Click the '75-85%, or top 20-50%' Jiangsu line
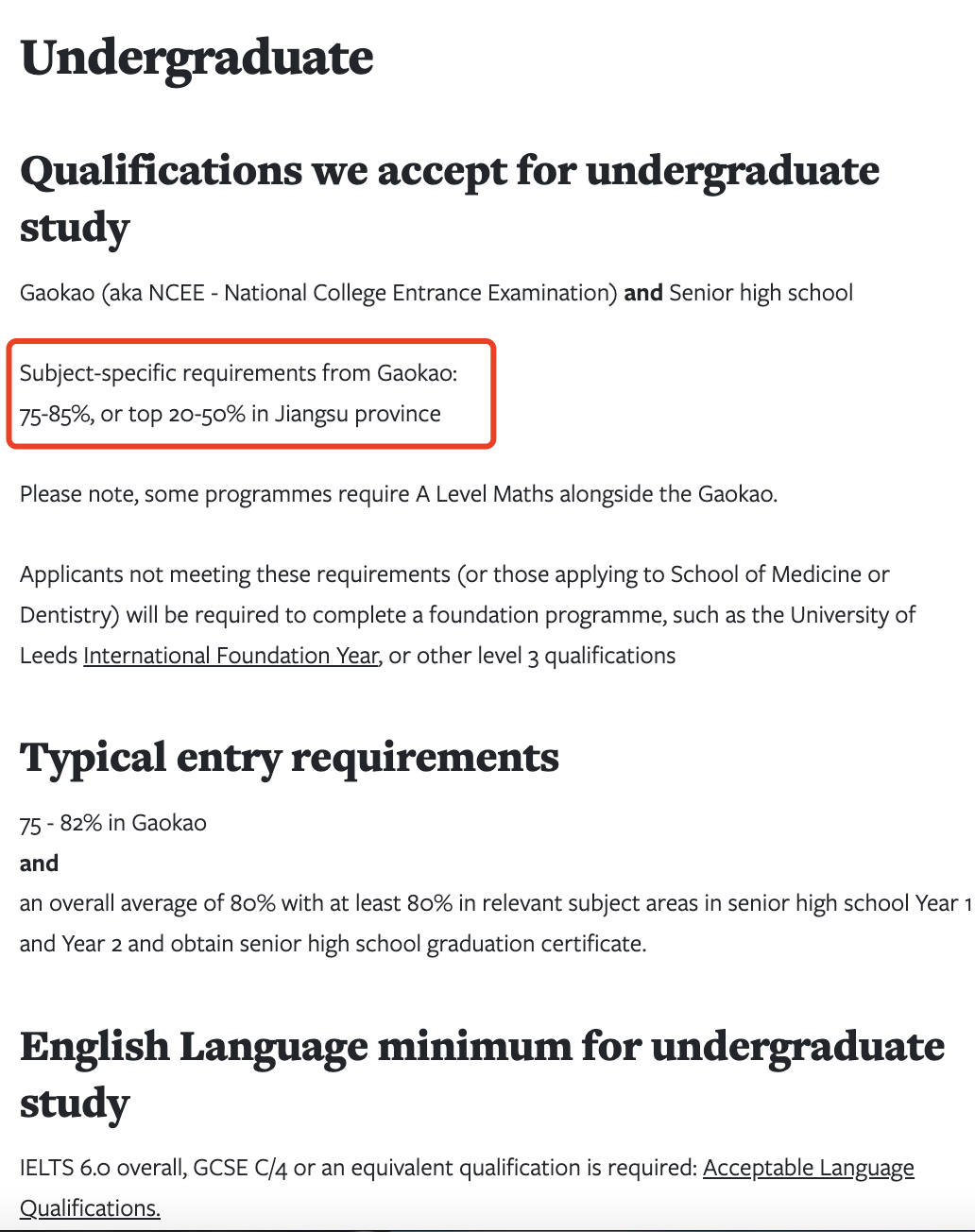This screenshot has height=1232, width=975. click(x=231, y=414)
